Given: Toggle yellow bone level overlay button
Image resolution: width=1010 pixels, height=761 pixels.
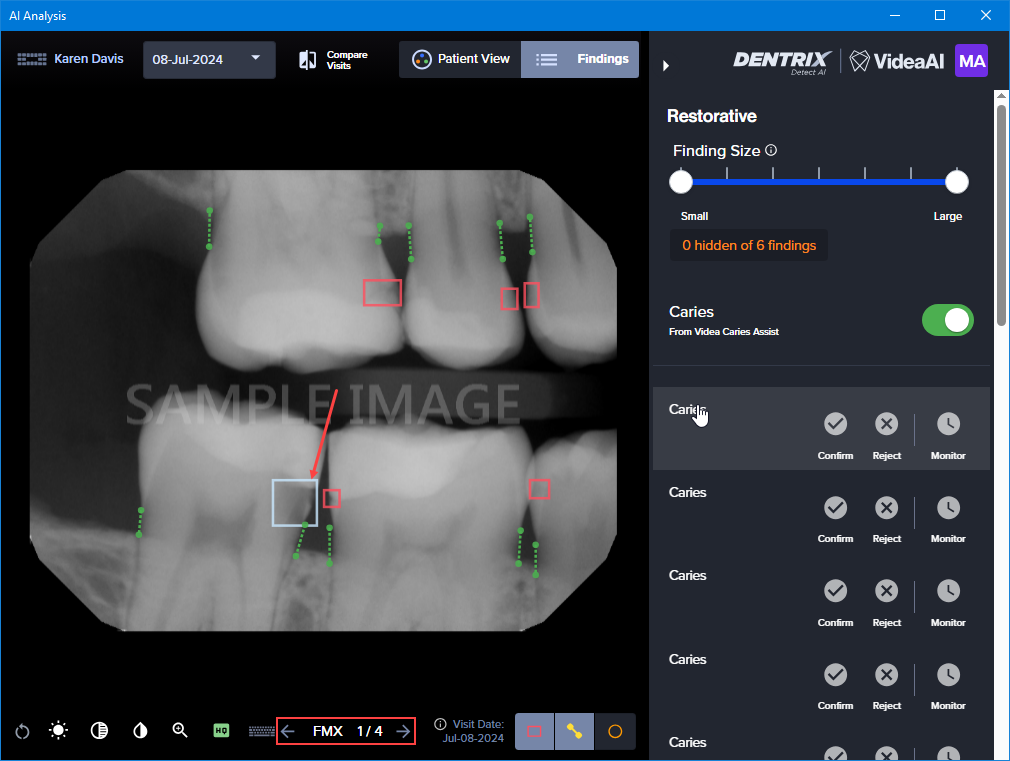Looking at the screenshot, I should [x=574, y=731].
